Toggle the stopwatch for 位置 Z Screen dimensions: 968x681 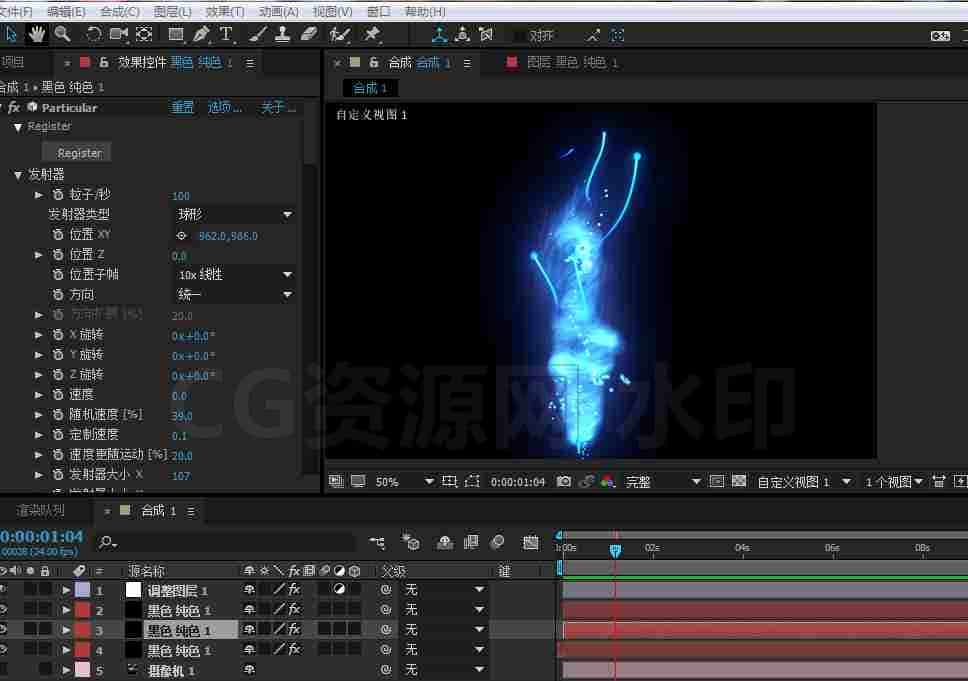coord(58,255)
